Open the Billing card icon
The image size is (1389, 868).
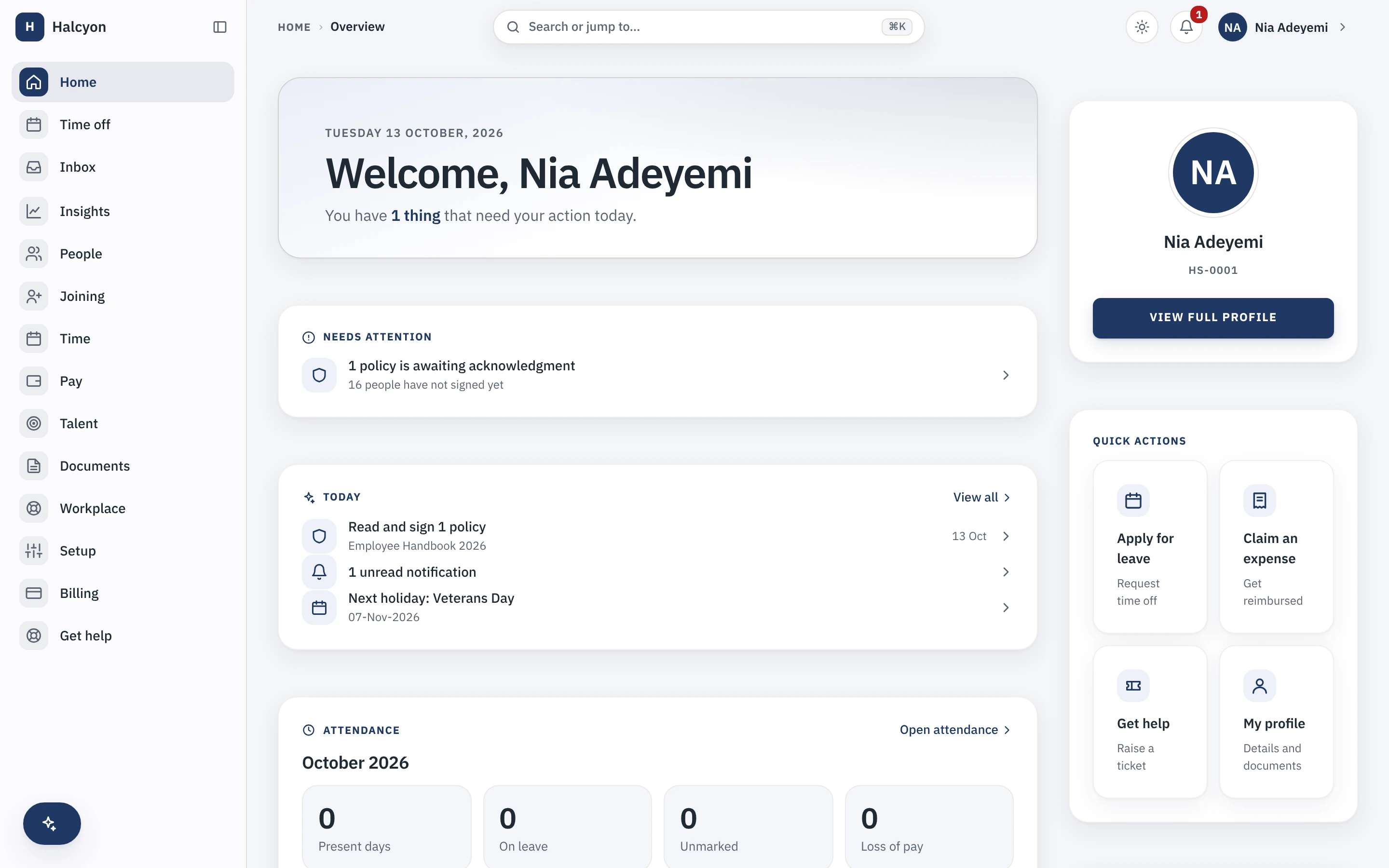(x=34, y=594)
